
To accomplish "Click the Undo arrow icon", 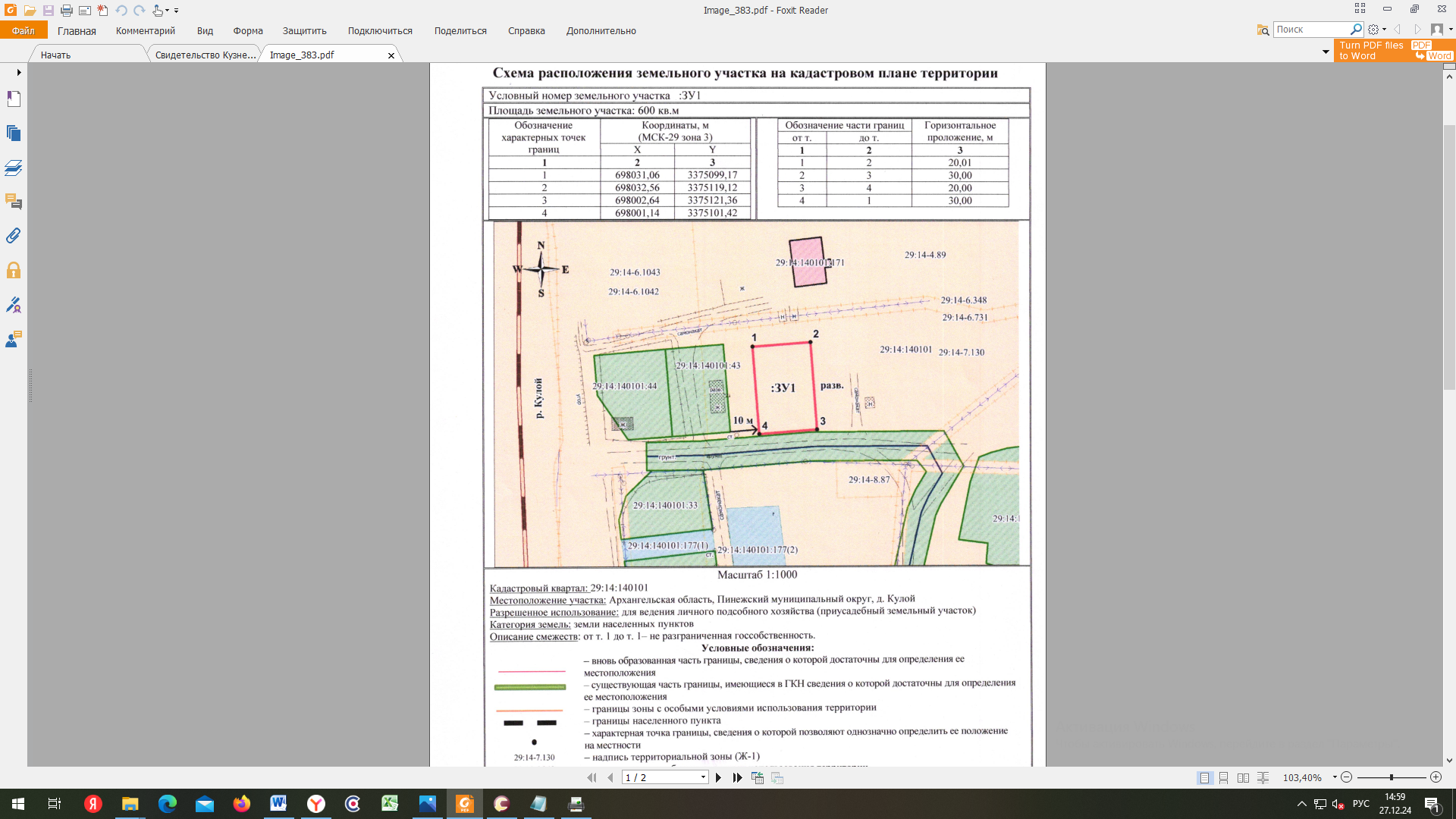I will pyautogui.click(x=121, y=11).
